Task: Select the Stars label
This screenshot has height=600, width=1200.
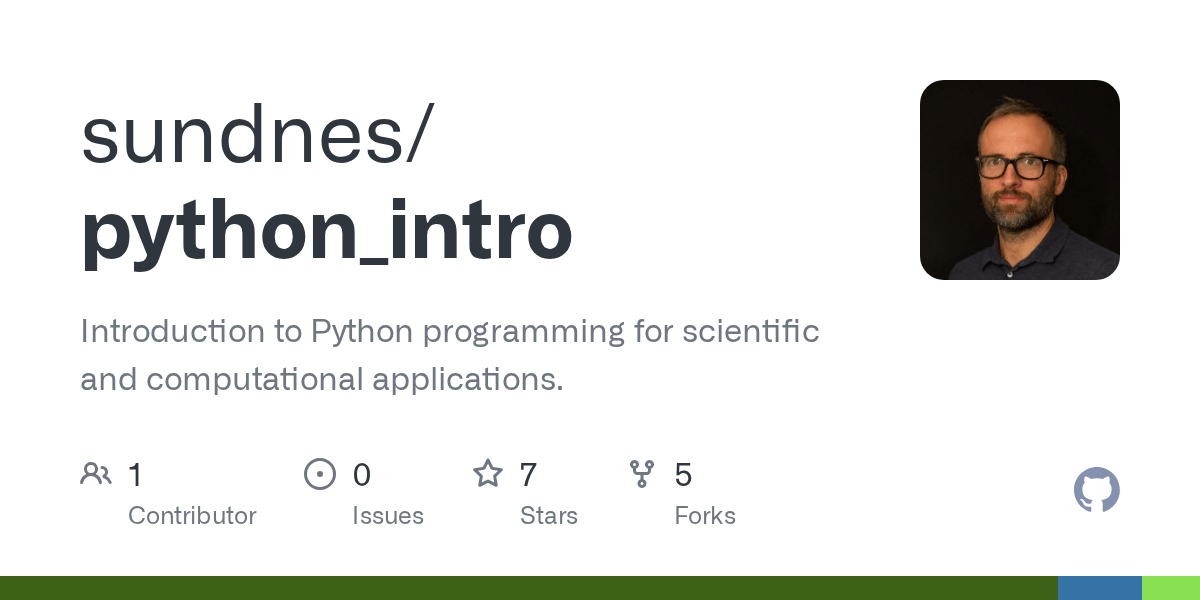Action: pos(549,516)
